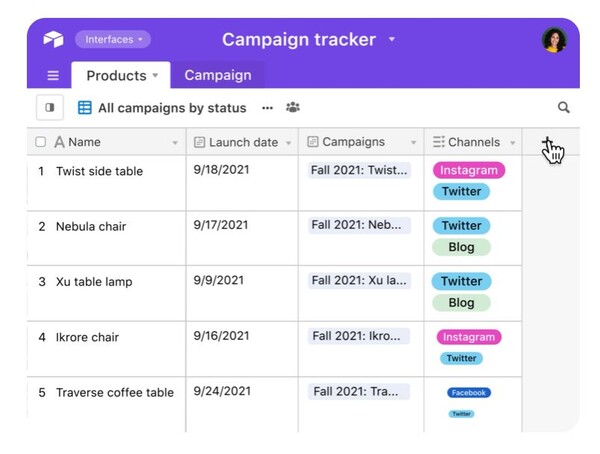The image size is (600, 454).
Task: Click the grid view icon
Action: pyautogui.click(x=85, y=108)
